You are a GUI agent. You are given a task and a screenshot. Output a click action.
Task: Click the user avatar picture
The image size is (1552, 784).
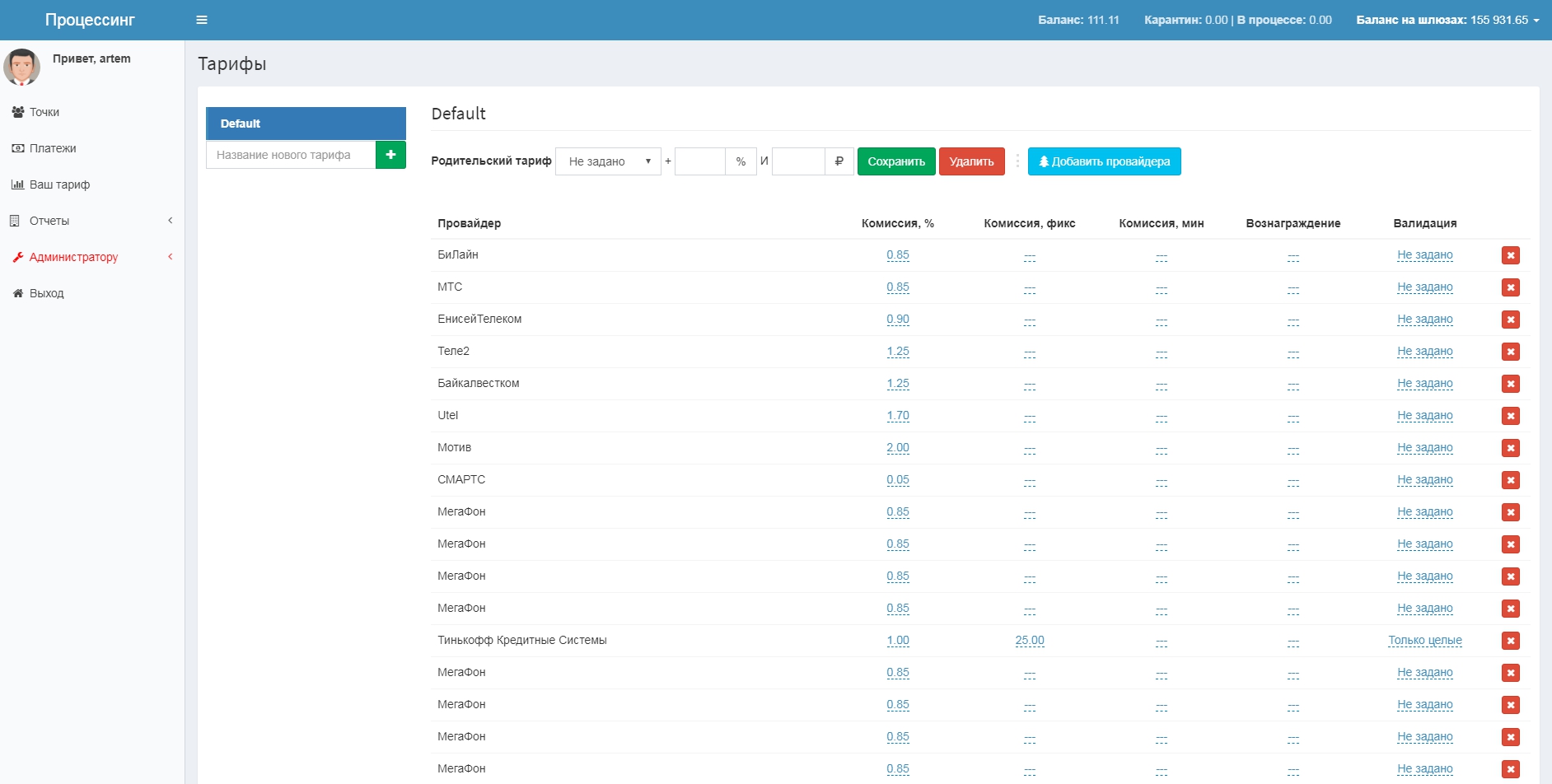pos(22,67)
